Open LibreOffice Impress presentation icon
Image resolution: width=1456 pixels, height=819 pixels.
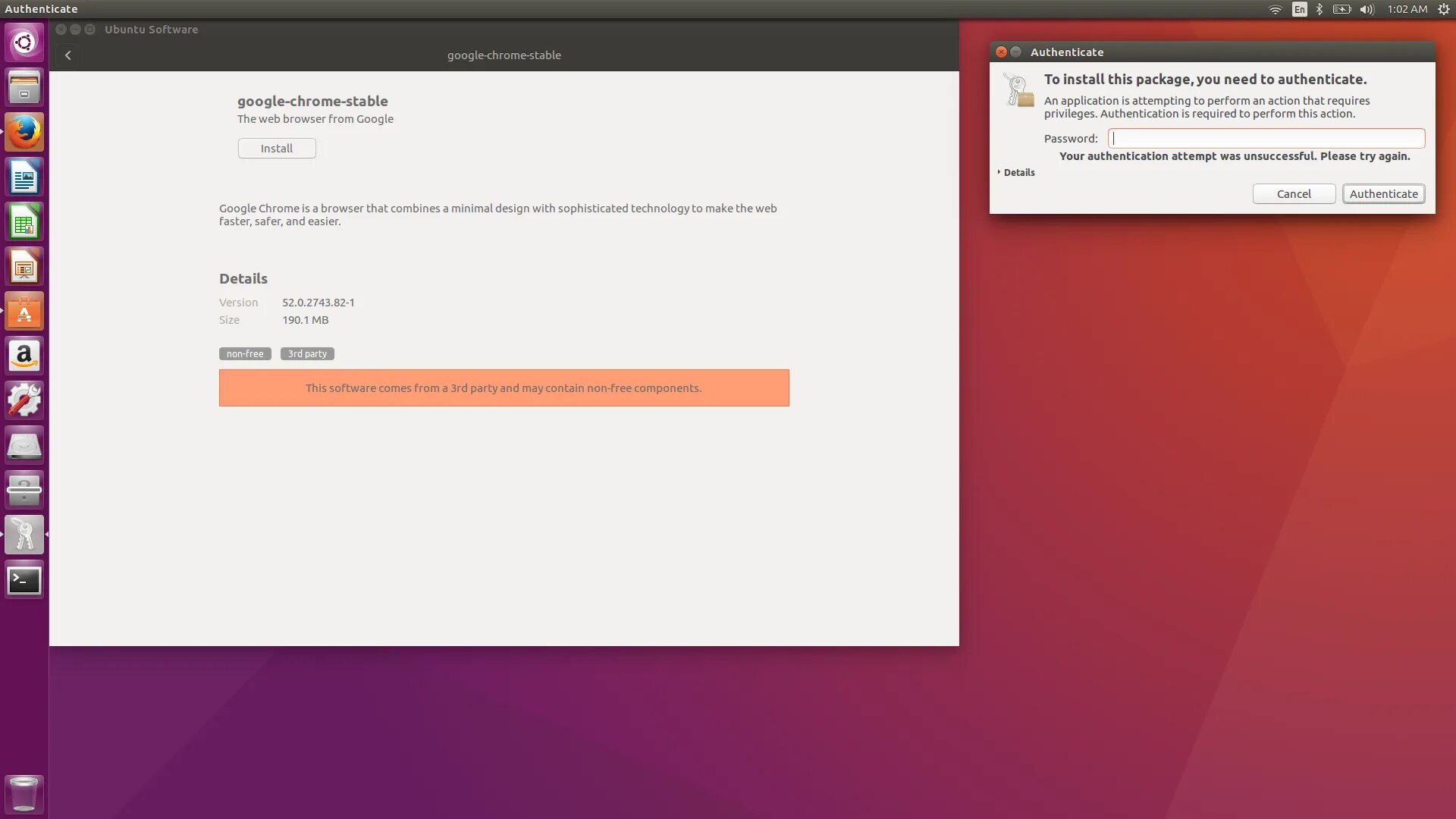[x=24, y=267]
